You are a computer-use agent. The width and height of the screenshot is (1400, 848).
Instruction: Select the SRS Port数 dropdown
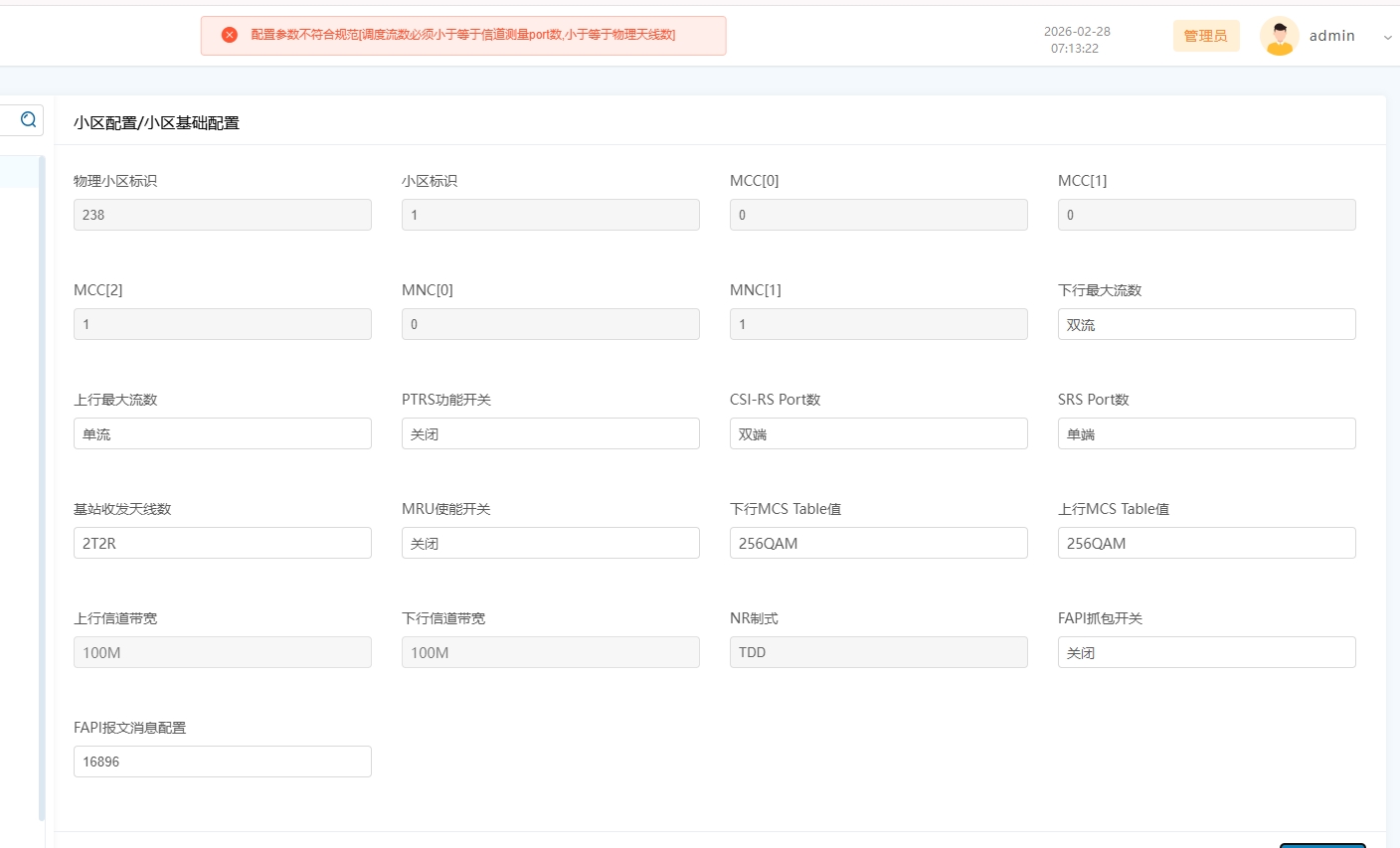coord(1206,433)
